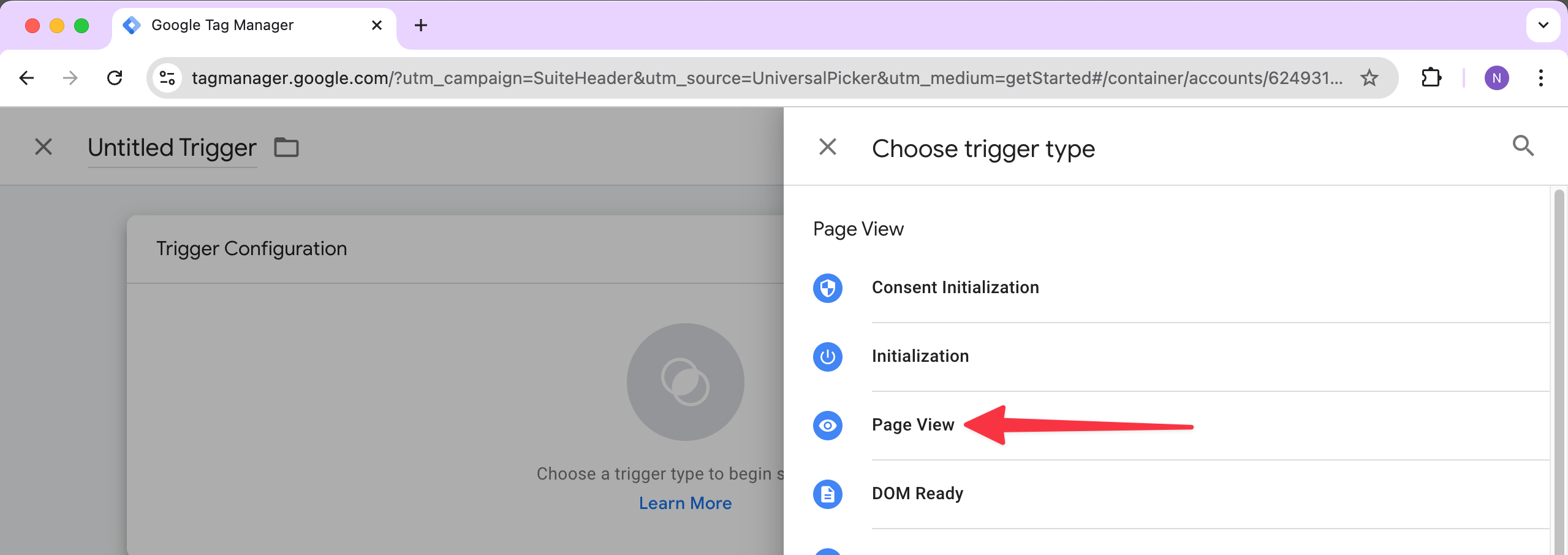
Task: Open the Learn More link
Action: point(684,503)
